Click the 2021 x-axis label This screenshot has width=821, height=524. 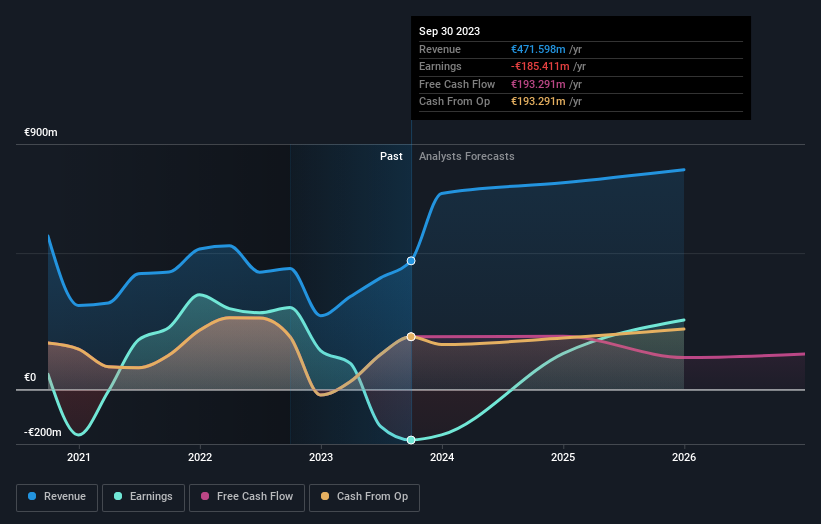point(79,458)
